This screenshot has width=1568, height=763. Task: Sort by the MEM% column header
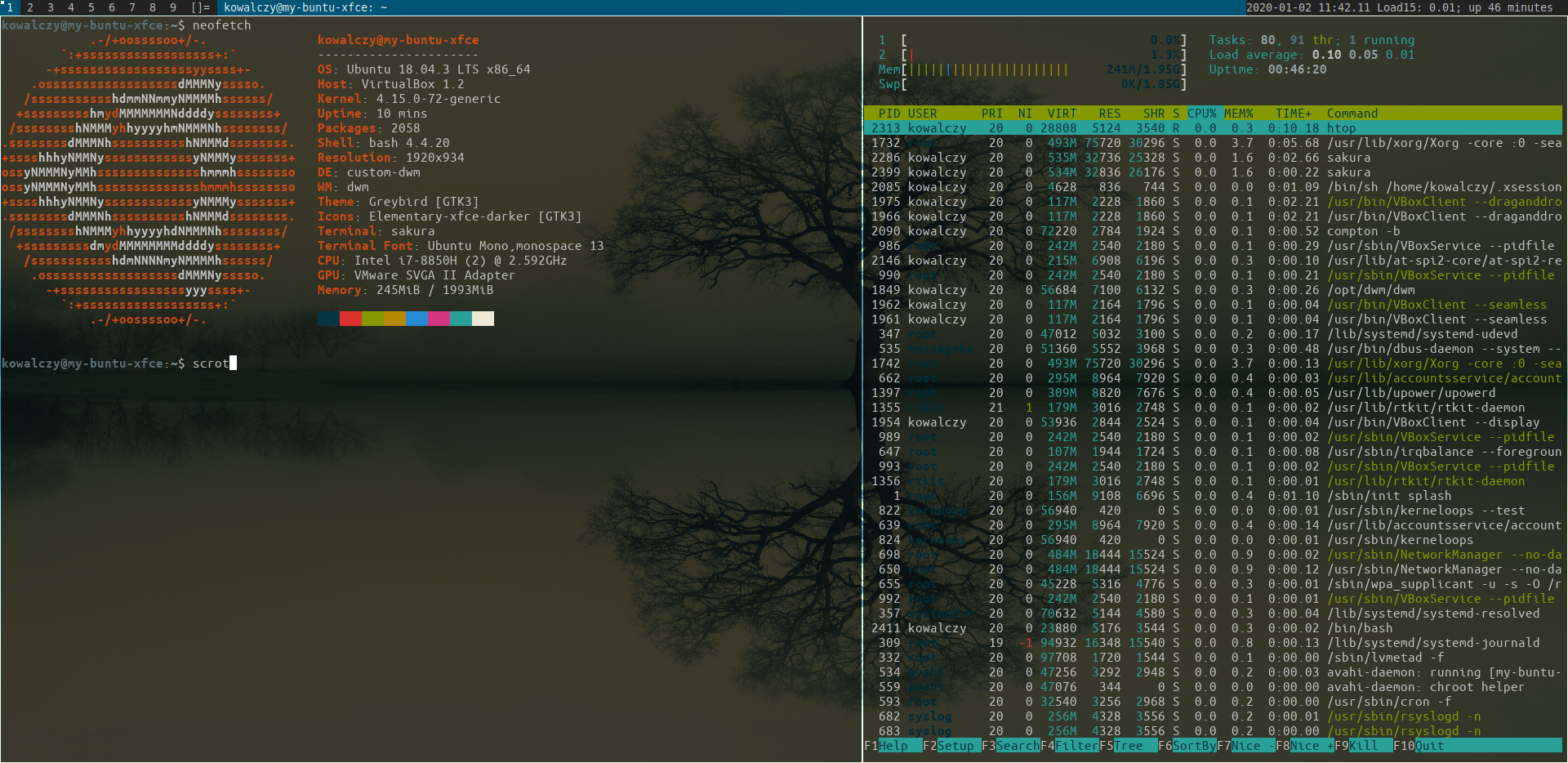(x=1238, y=114)
